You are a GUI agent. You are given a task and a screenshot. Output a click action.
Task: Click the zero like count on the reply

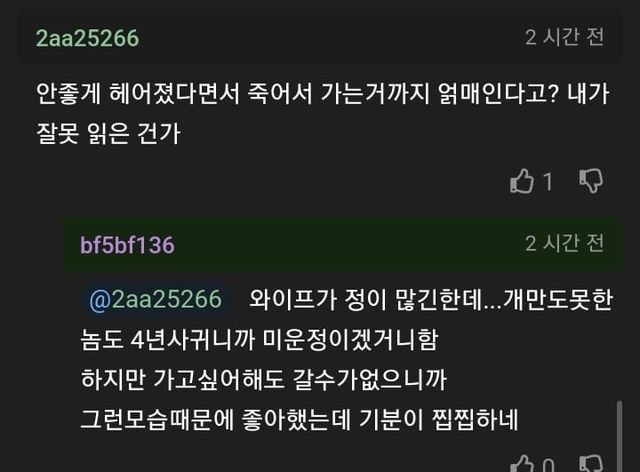click(548, 465)
